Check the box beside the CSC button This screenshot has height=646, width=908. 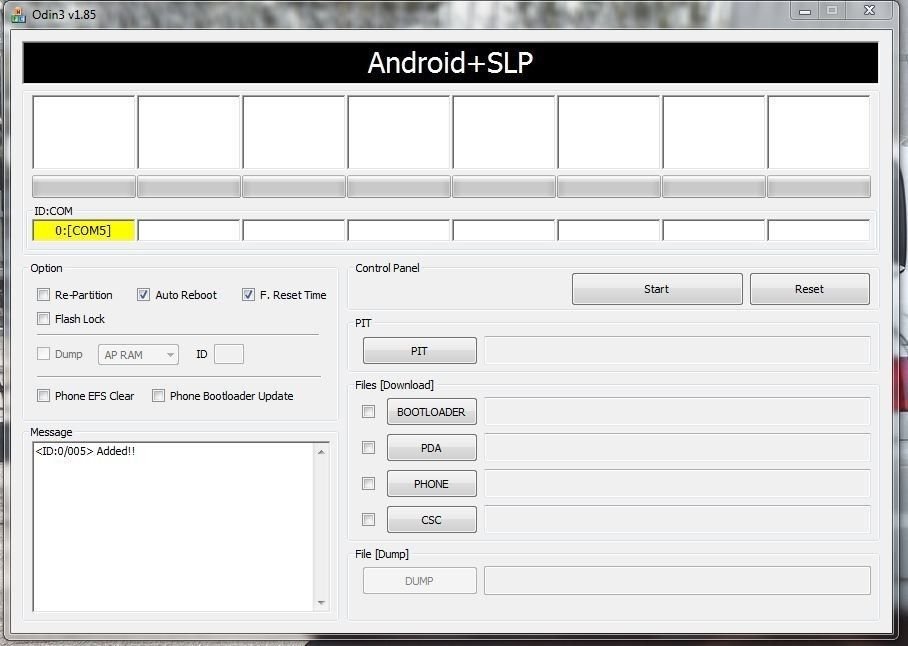(x=368, y=519)
